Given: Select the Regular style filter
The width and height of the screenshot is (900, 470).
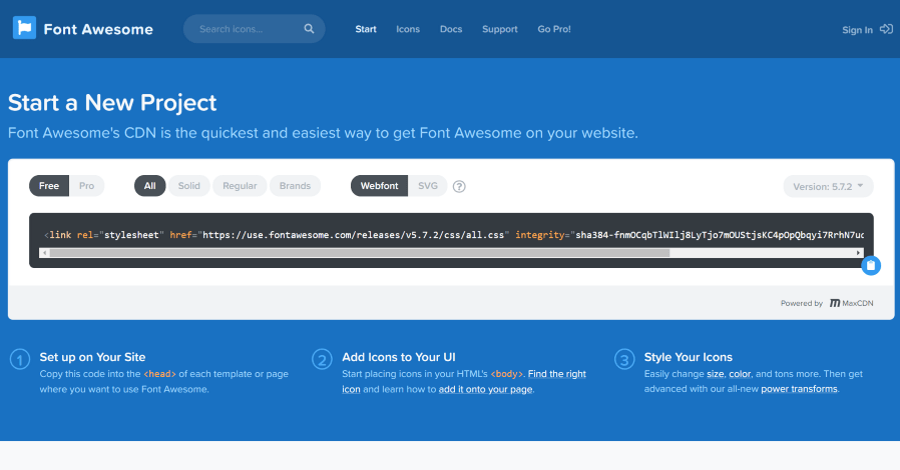Looking at the screenshot, I should (240, 186).
